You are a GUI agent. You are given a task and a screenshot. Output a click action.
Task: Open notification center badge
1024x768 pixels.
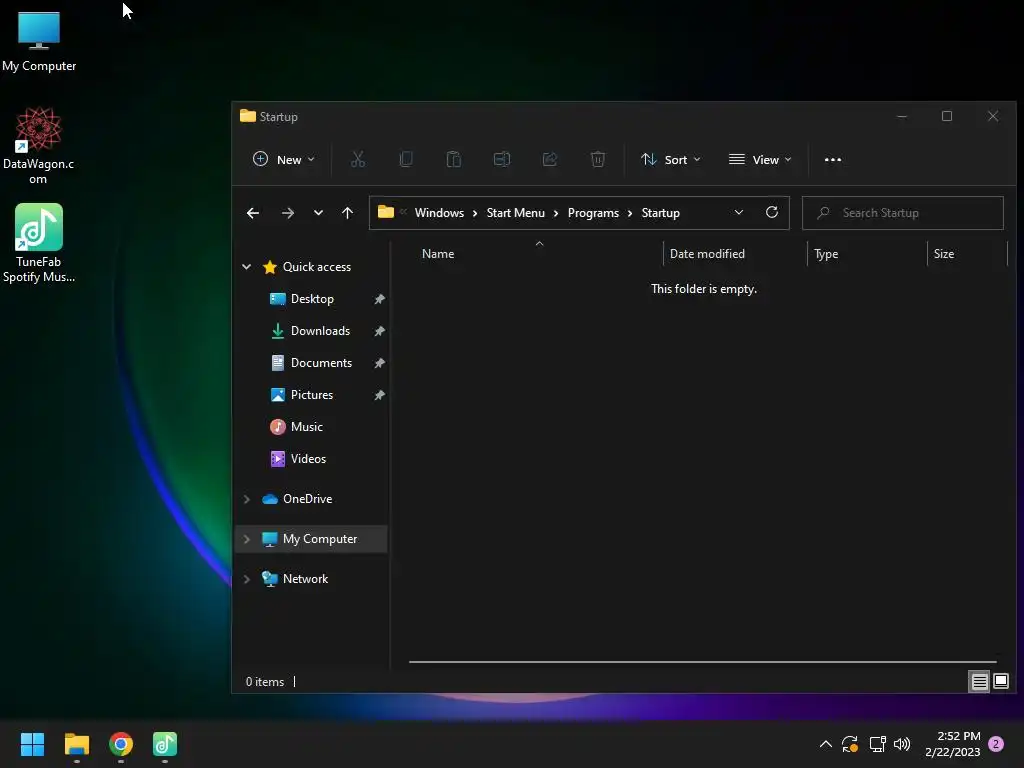coord(996,744)
